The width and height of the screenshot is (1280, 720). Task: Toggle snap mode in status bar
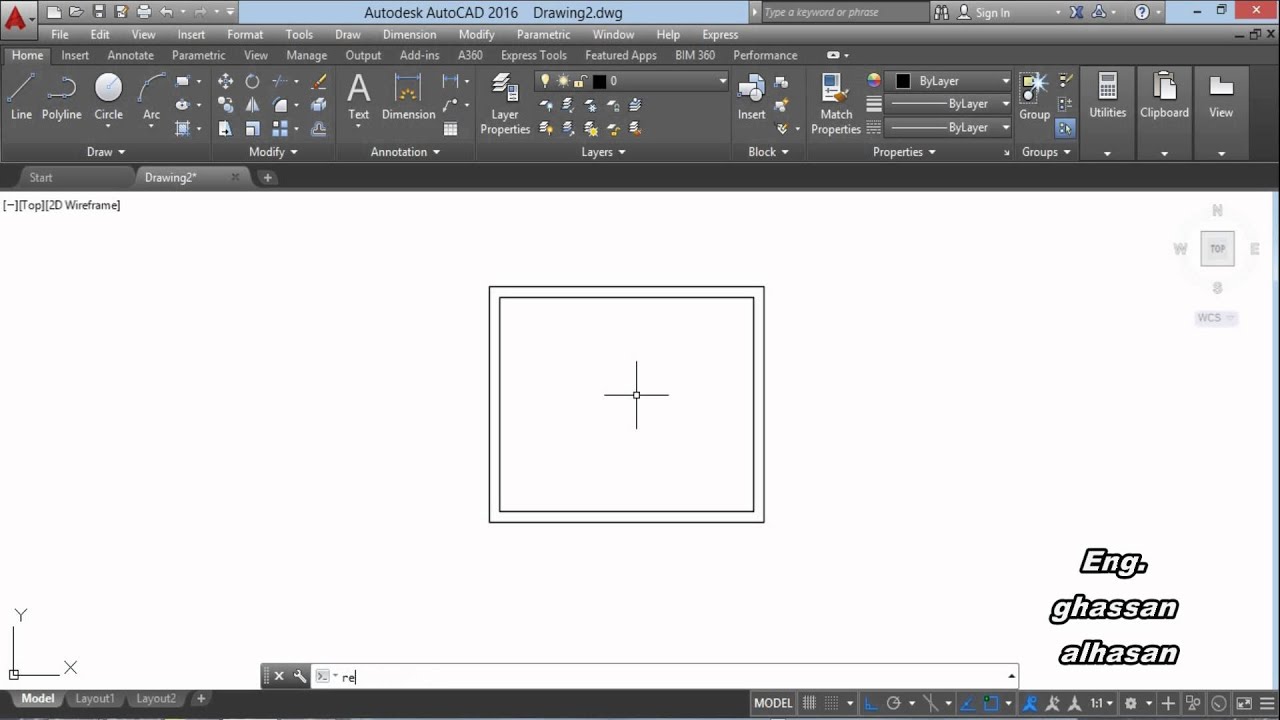coord(831,703)
